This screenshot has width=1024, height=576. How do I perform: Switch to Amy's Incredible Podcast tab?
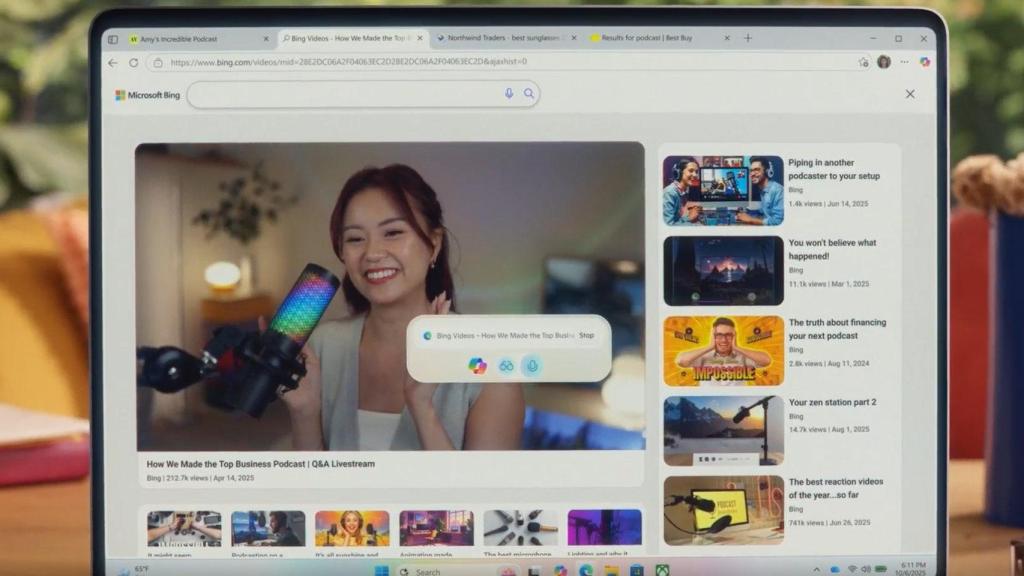(x=190, y=39)
